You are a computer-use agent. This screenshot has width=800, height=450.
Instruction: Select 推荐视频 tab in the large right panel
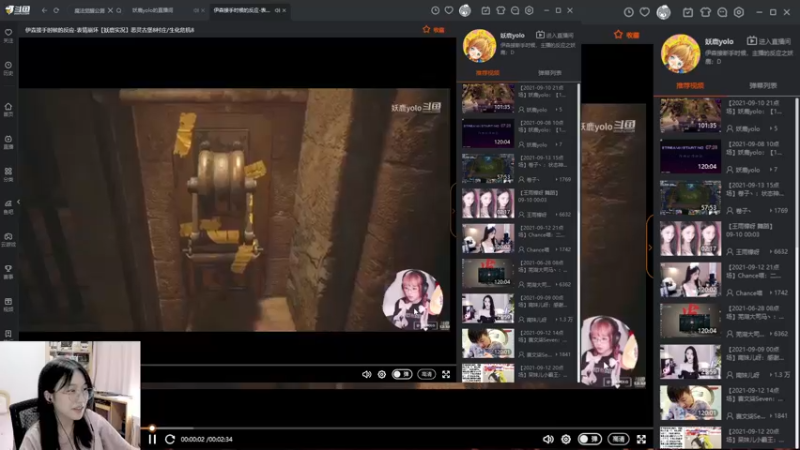pyautogui.click(x=690, y=86)
